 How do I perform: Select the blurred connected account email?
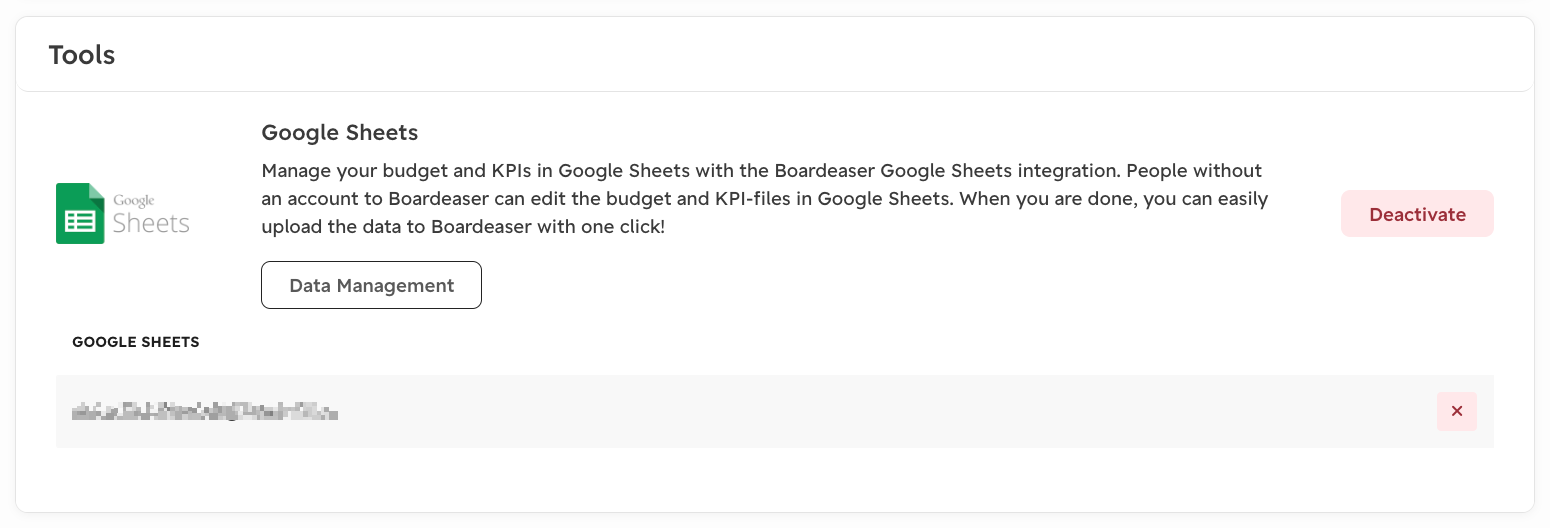205,411
